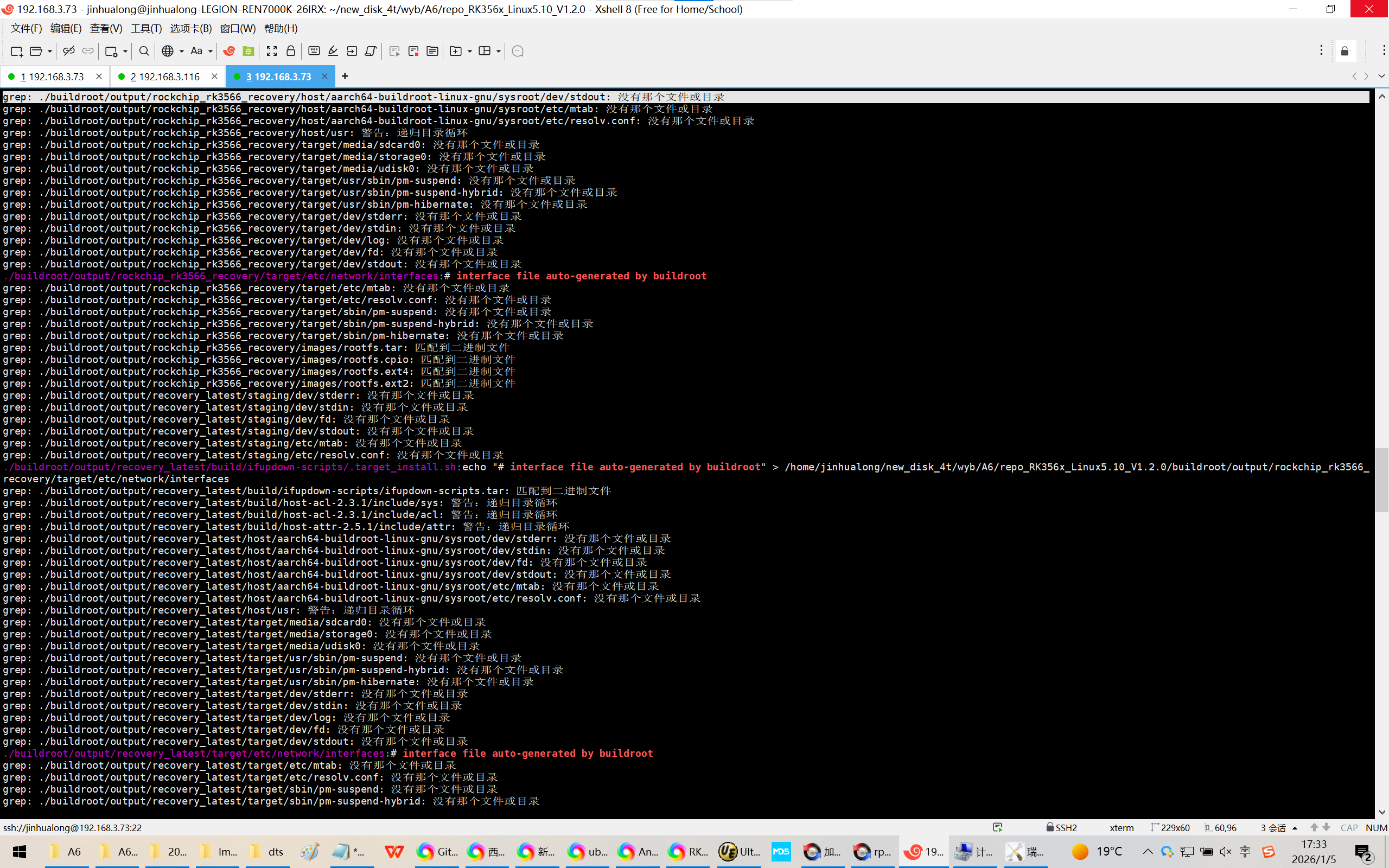Expand the font Aa dropdown arrow
The image size is (1389, 868).
[211, 51]
